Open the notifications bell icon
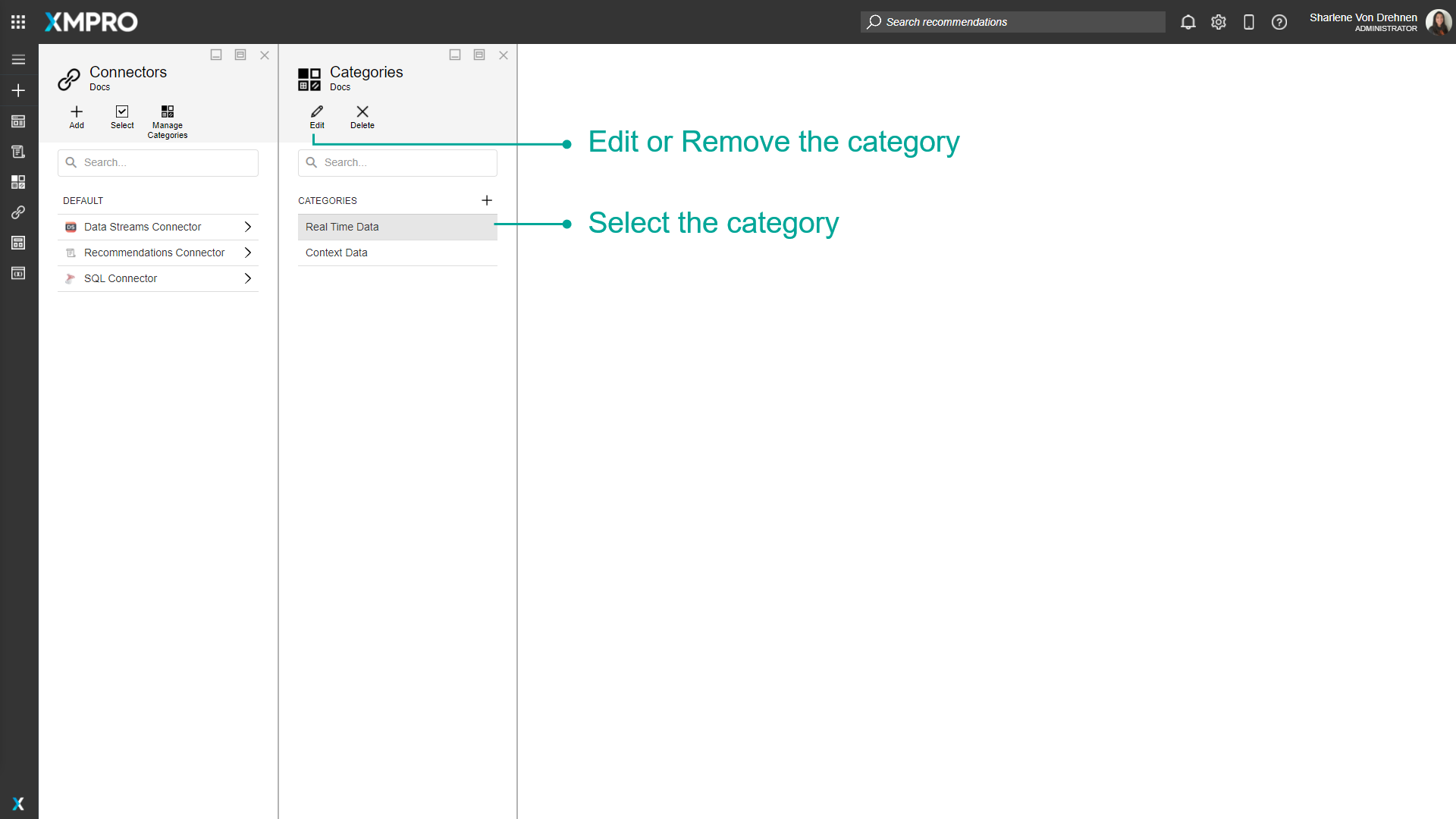1456x819 pixels. pos(1188,22)
